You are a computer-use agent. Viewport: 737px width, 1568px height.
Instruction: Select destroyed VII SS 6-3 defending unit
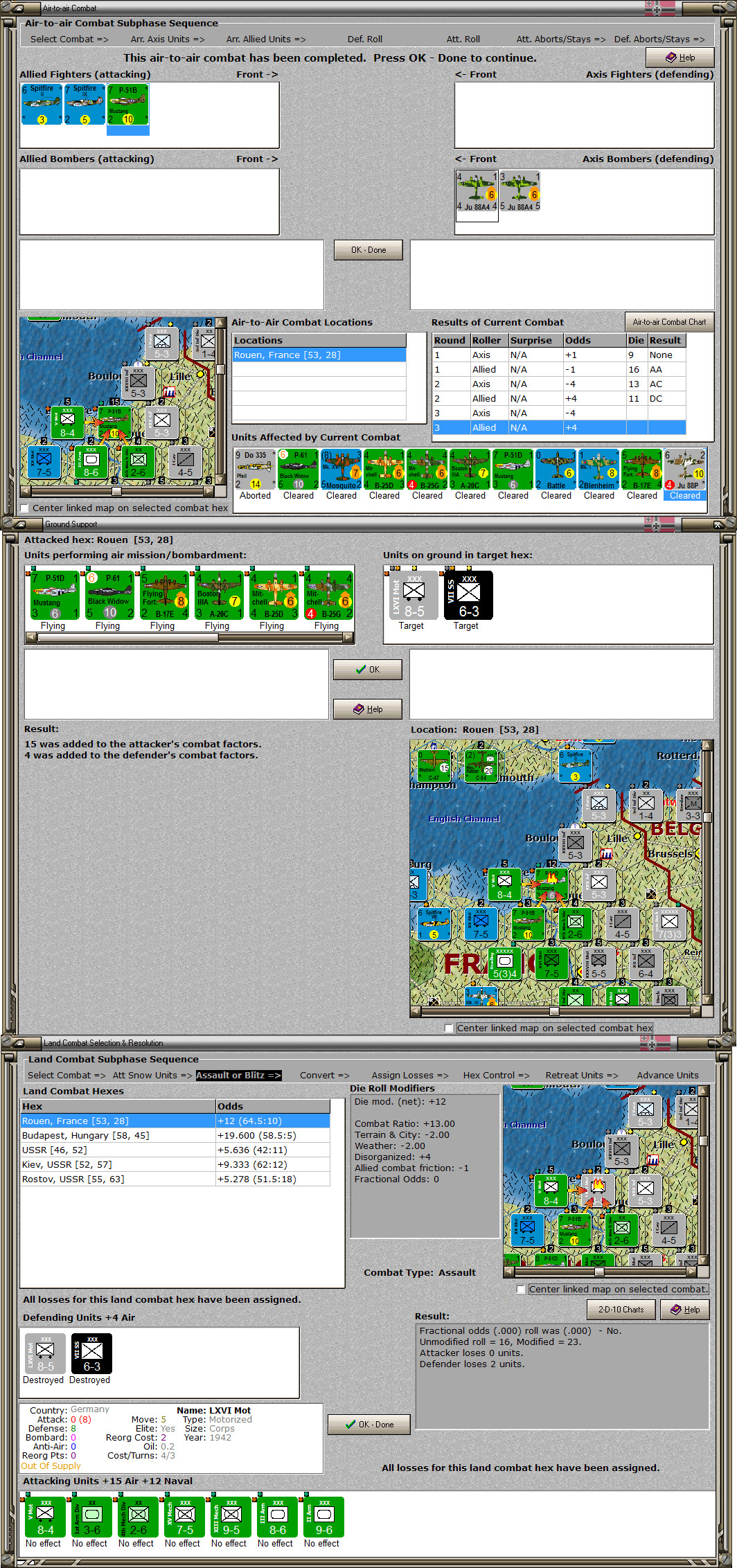pyautogui.click(x=91, y=1354)
